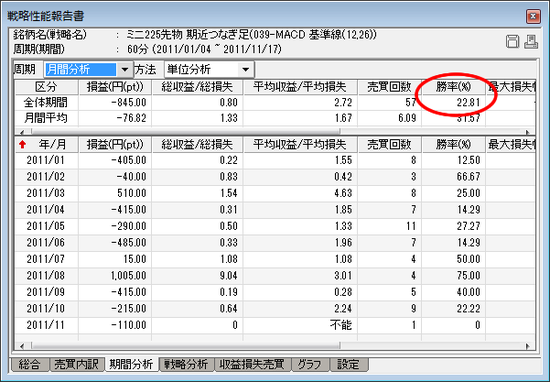The image size is (550, 382).
Task: Click the 不能 cell in the 2011/11 row
Action: pyautogui.click(x=300, y=325)
